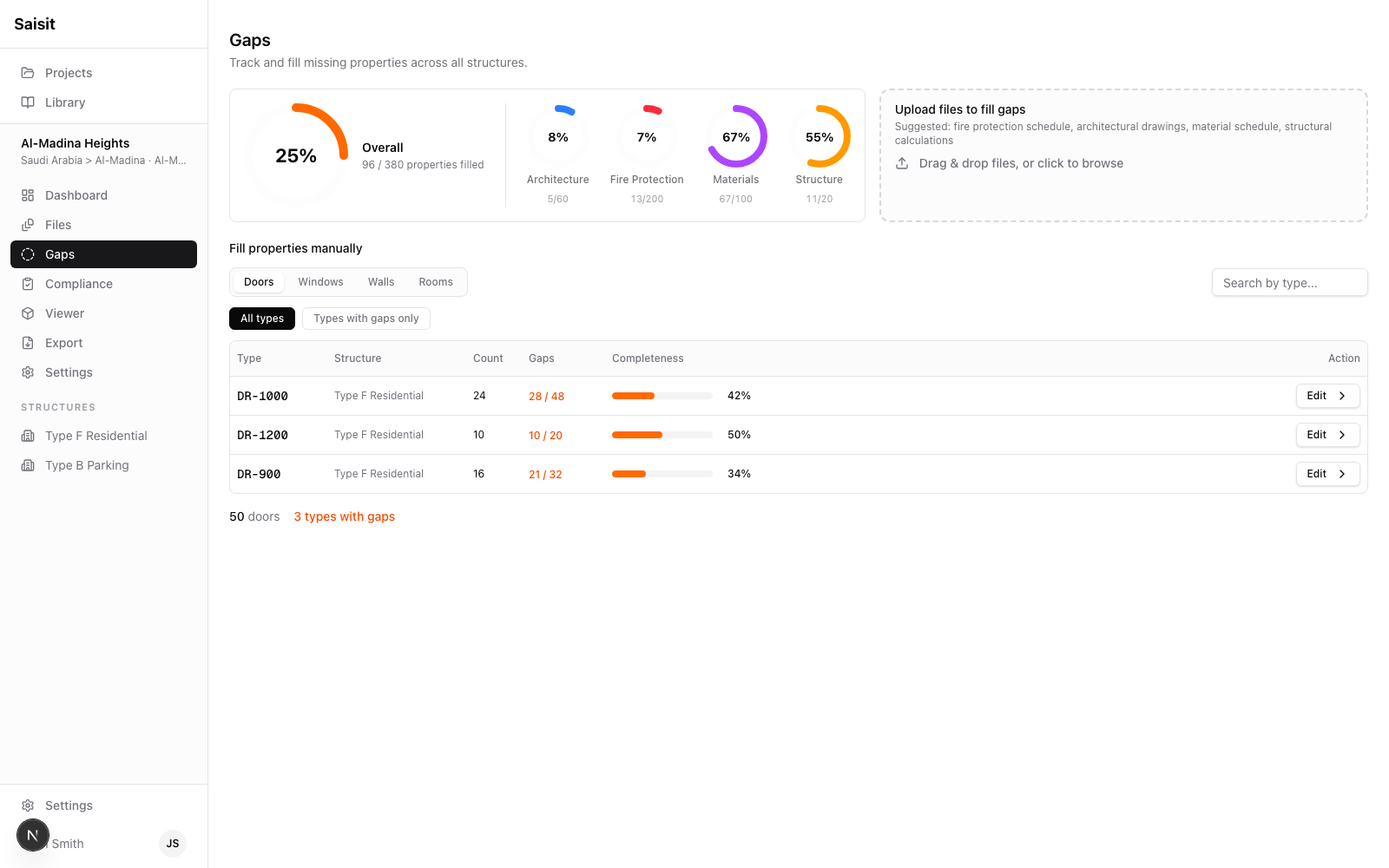Click the Overall 25% progress ring

[296, 155]
